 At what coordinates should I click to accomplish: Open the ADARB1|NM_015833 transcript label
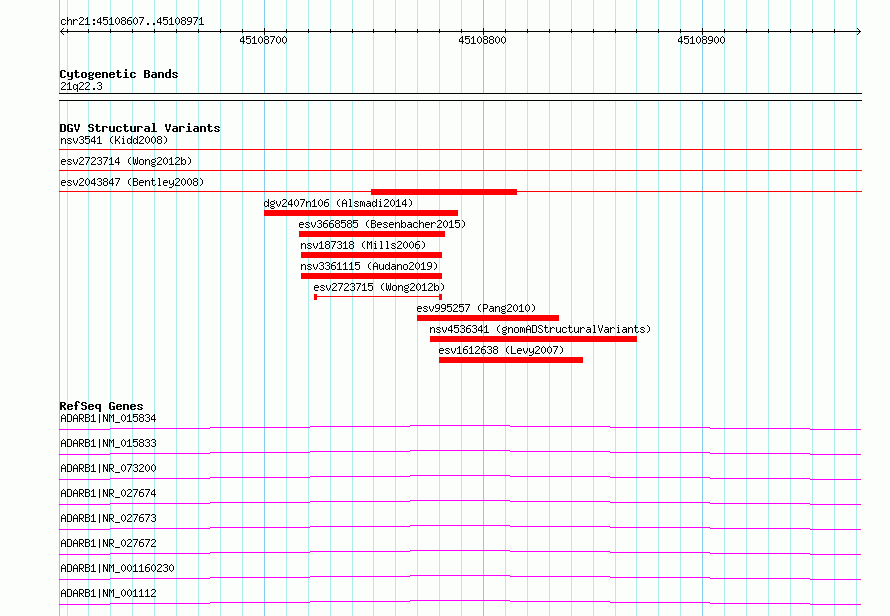pyautogui.click(x=108, y=443)
